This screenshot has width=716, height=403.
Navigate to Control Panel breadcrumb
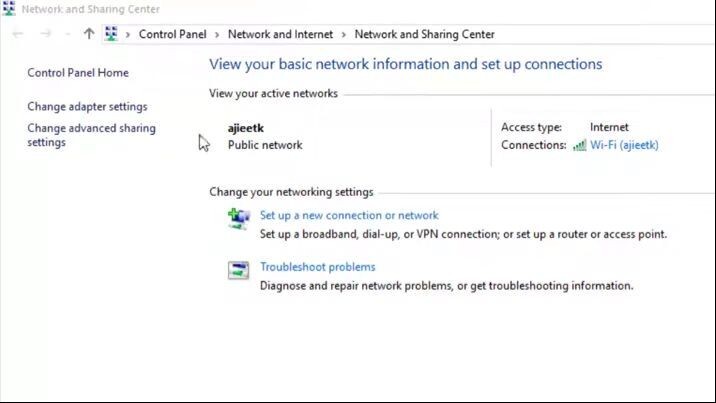coord(172,34)
